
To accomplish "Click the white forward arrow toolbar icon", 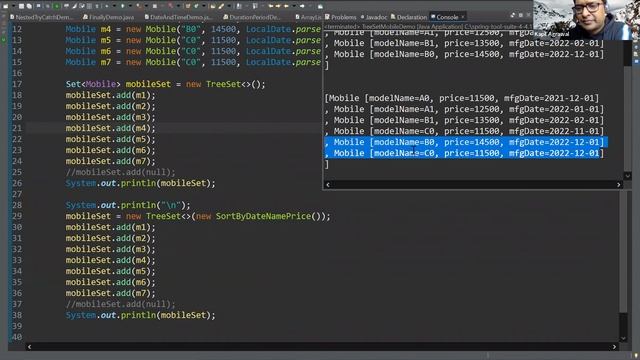I will coord(302,6).
